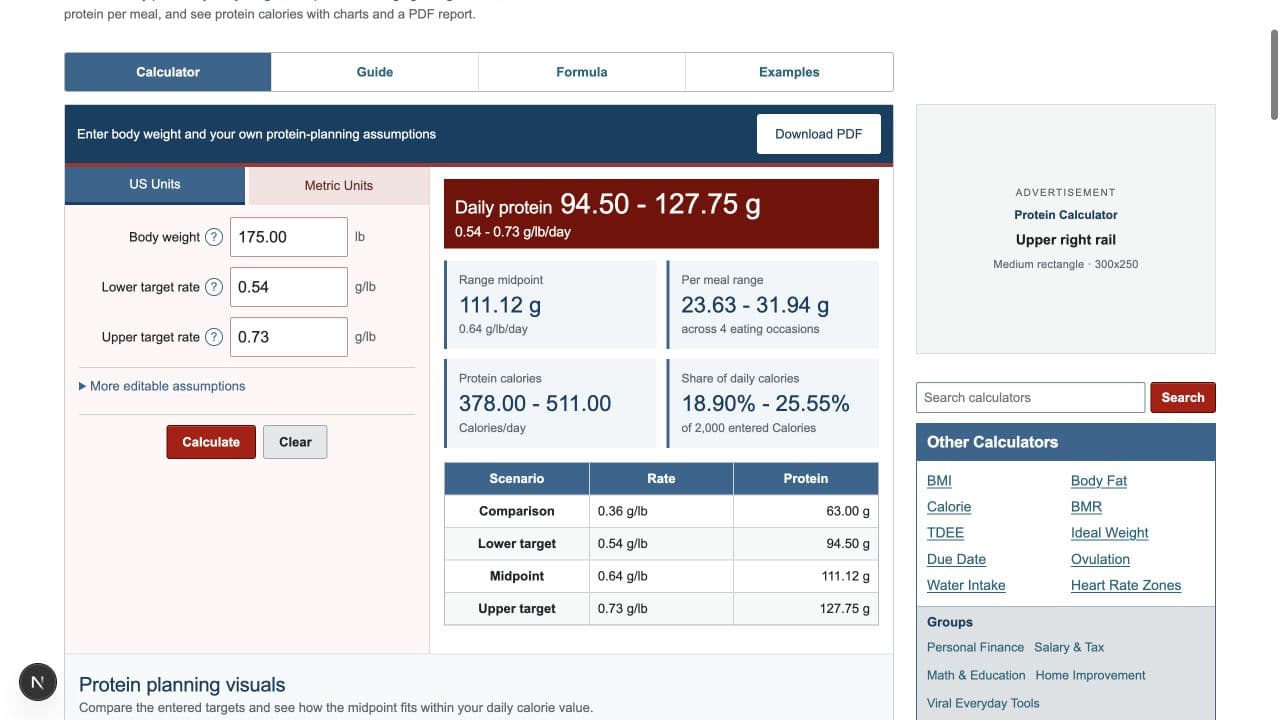Click the Scenario column header
The image size is (1280, 720).
[517, 478]
